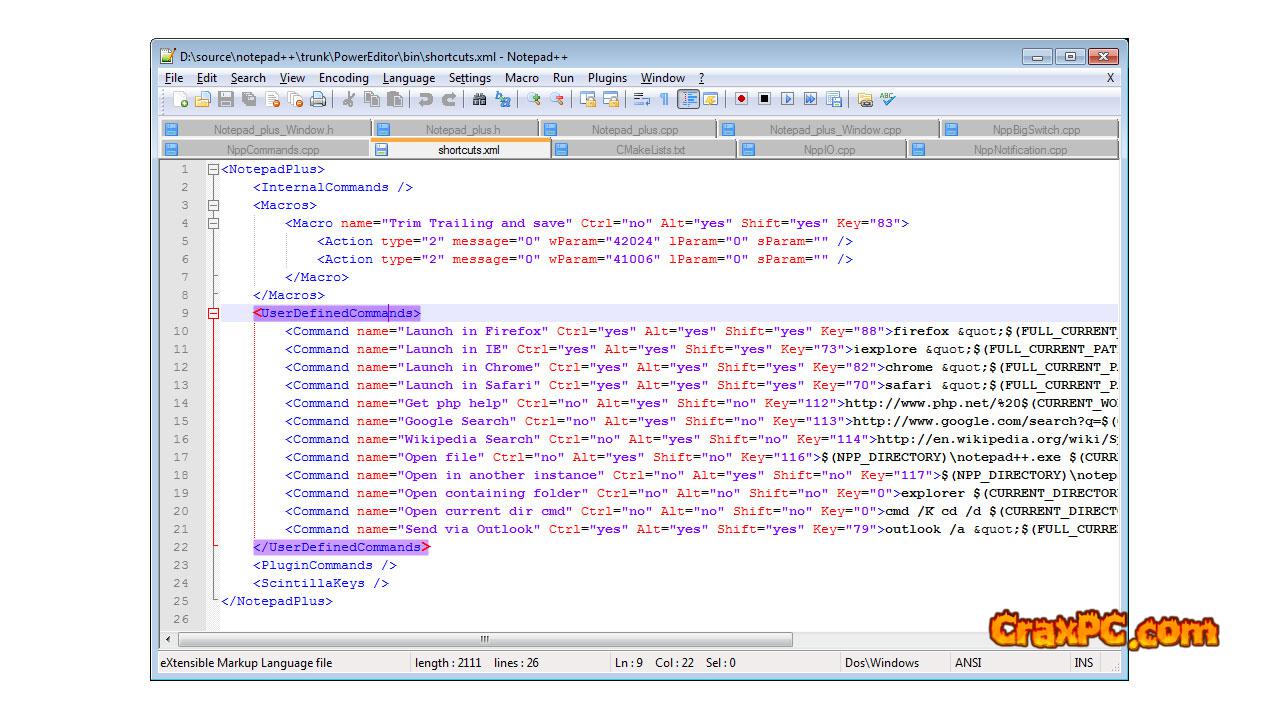Click the Playback macro play icon

[787, 99]
